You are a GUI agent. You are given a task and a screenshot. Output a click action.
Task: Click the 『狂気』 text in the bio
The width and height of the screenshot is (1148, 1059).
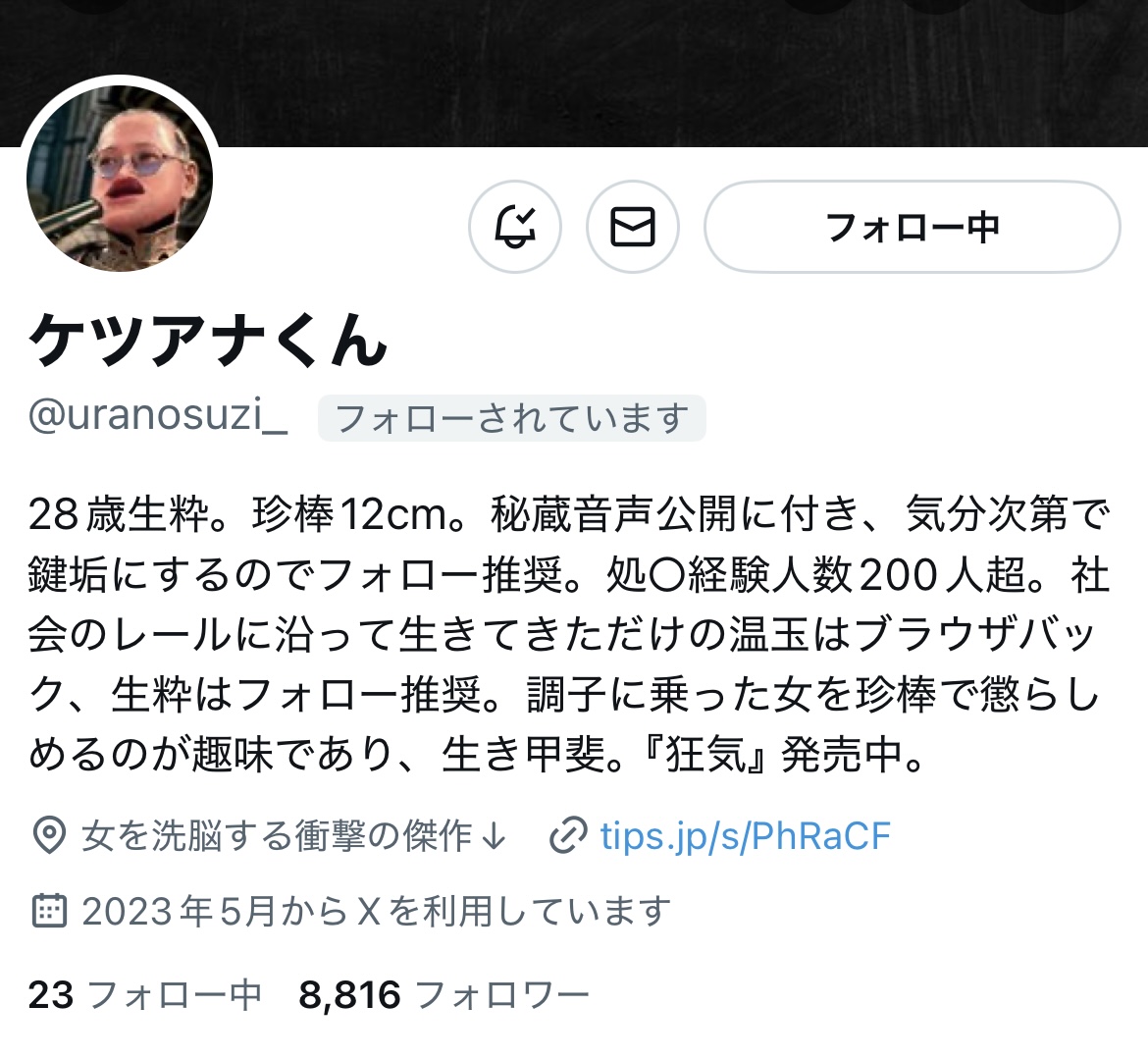pyautogui.click(x=704, y=754)
